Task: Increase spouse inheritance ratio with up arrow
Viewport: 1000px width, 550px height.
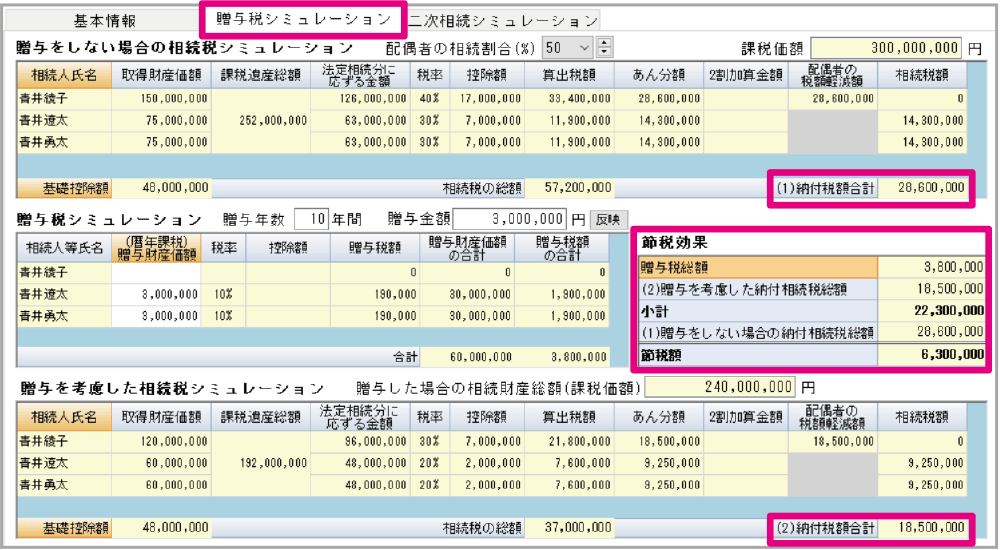Action: click(603, 43)
